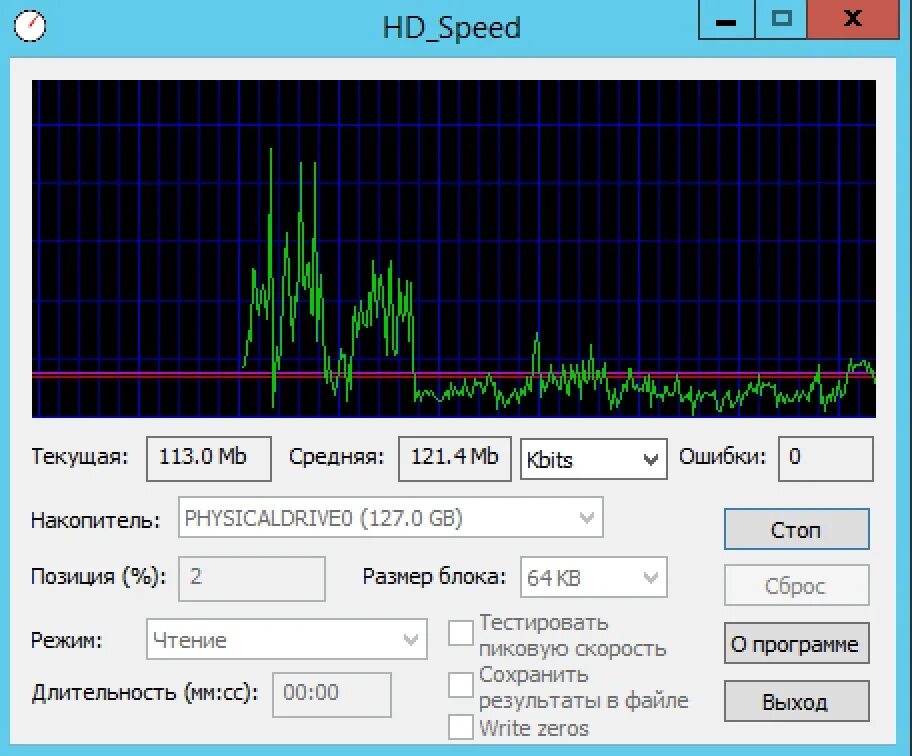Click the Размер блока label
The image size is (912, 756).
tap(434, 577)
